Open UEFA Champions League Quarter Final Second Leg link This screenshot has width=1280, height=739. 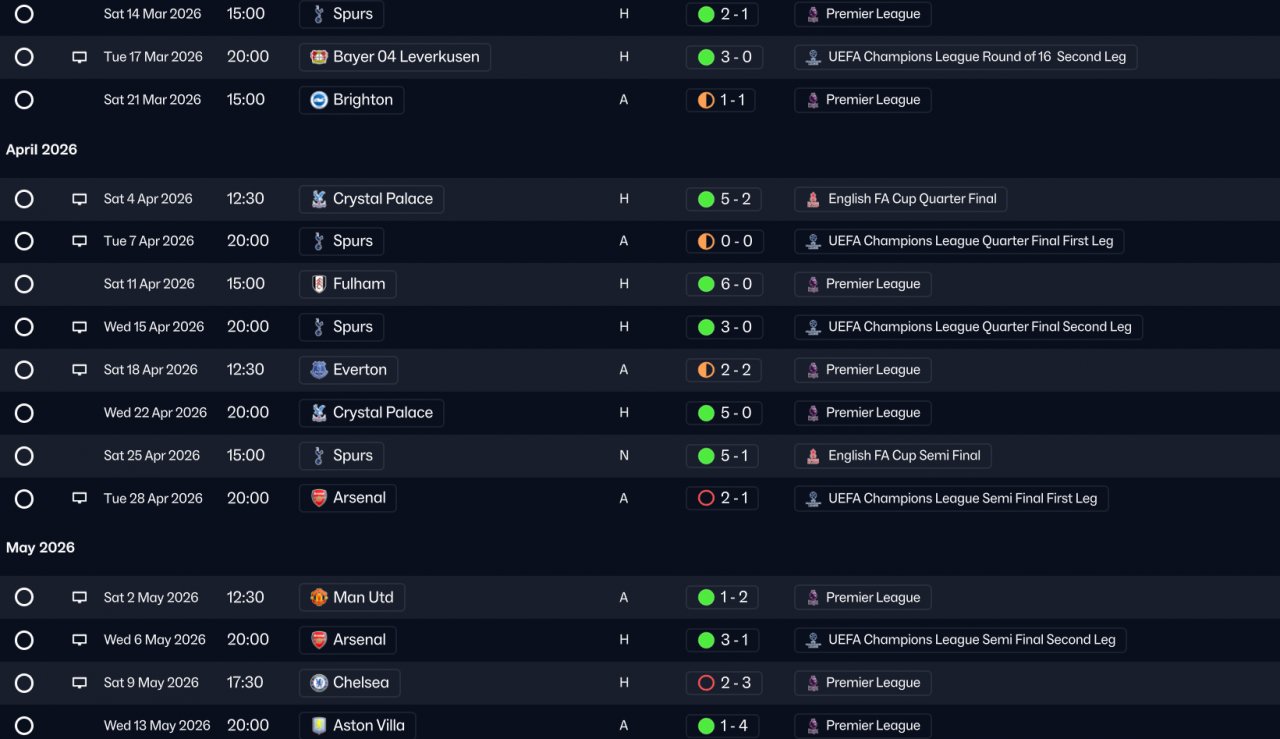(x=968, y=327)
